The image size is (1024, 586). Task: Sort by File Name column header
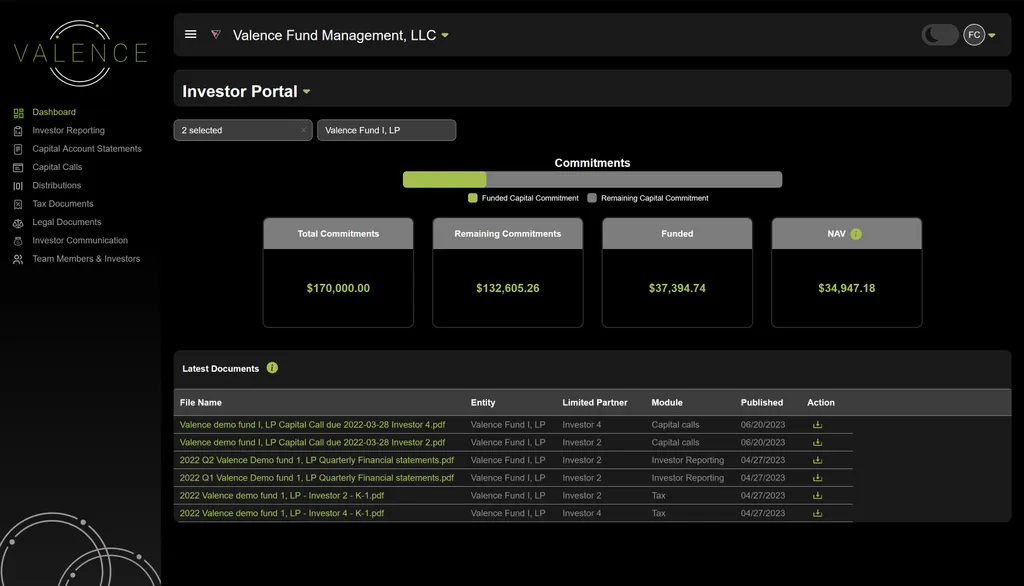(200, 402)
